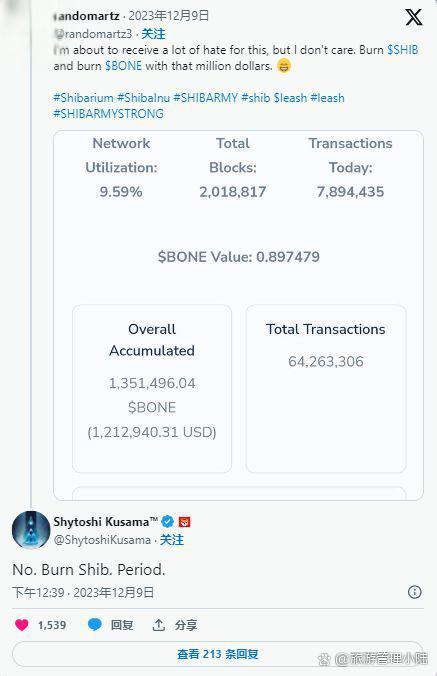Click 查看 213 条回复 button
Viewport: 437px width, 676px height.
218,654
